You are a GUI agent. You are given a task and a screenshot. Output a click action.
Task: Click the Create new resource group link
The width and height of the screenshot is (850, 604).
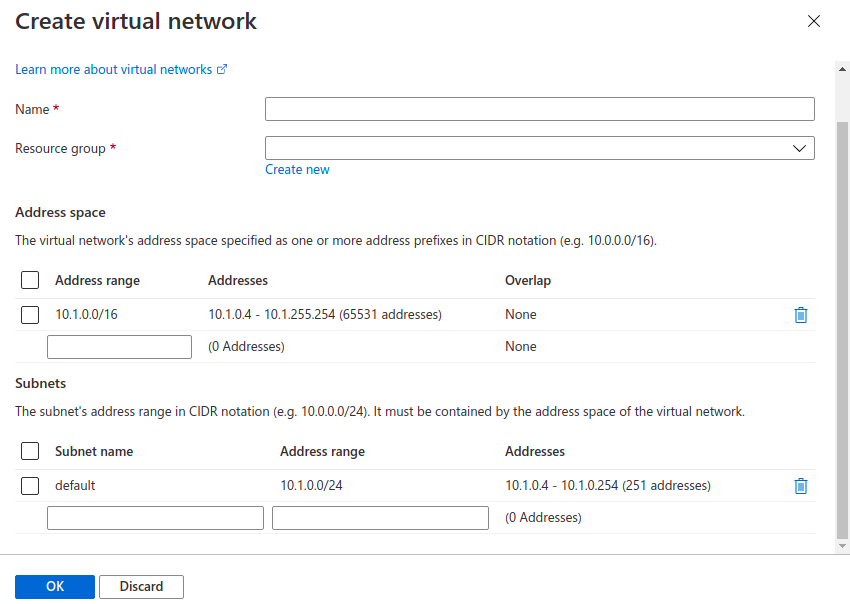297,170
